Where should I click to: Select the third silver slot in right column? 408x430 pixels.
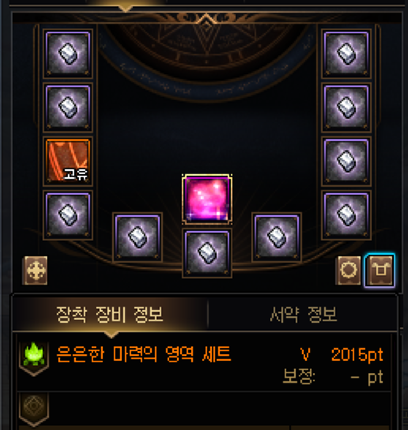(346, 161)
